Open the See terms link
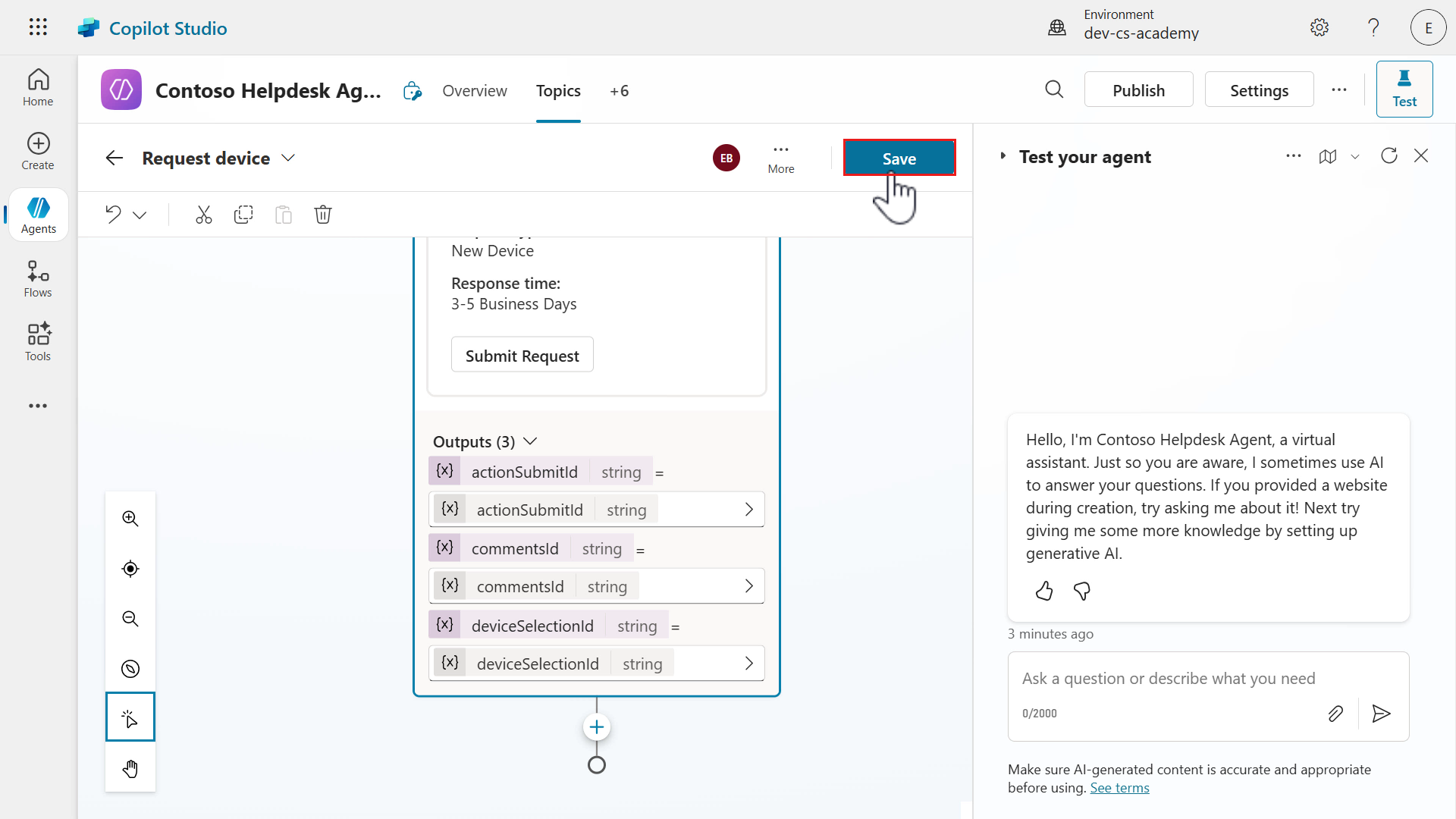The height and width of the screenshot is (819, 1456). 1119,788
